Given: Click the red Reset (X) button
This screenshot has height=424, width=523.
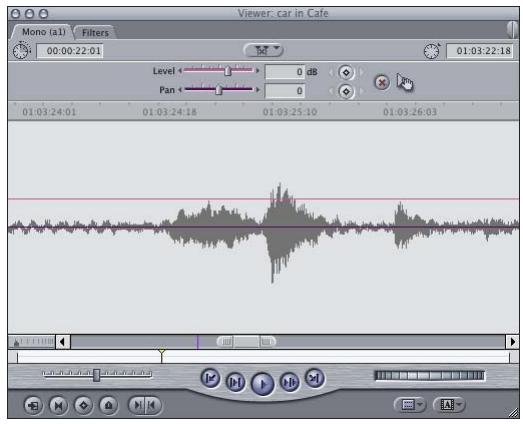Looking at the screenshot, I should click(x=382, y=82).
